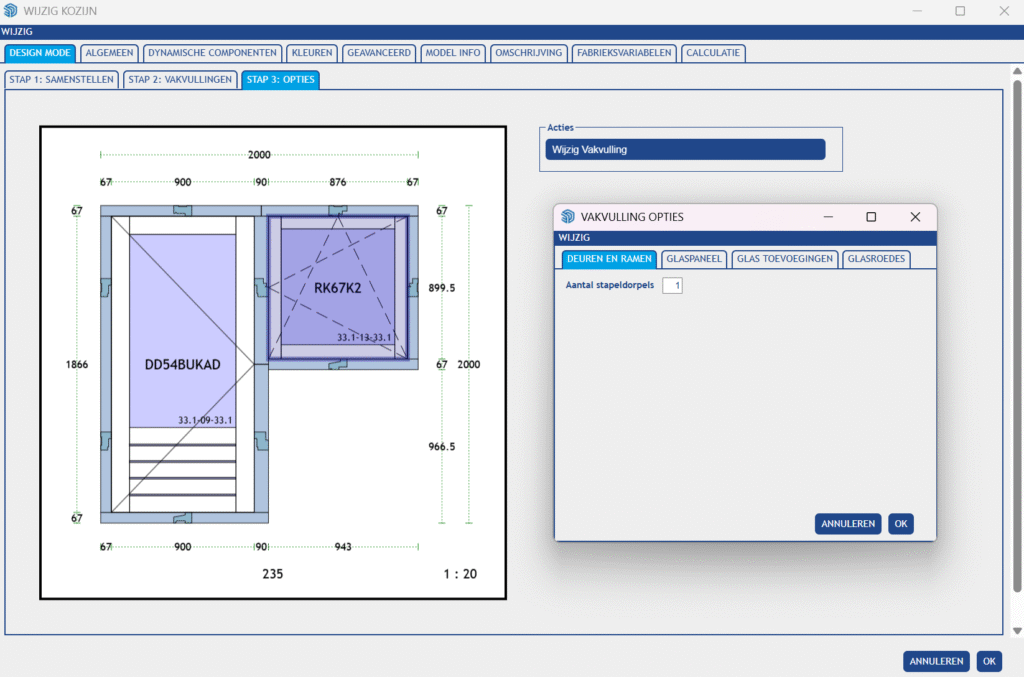Minimize the Vakvulling Opties dialog
The height and width of the screenshot is (677, 1024).
coord(828,217)
